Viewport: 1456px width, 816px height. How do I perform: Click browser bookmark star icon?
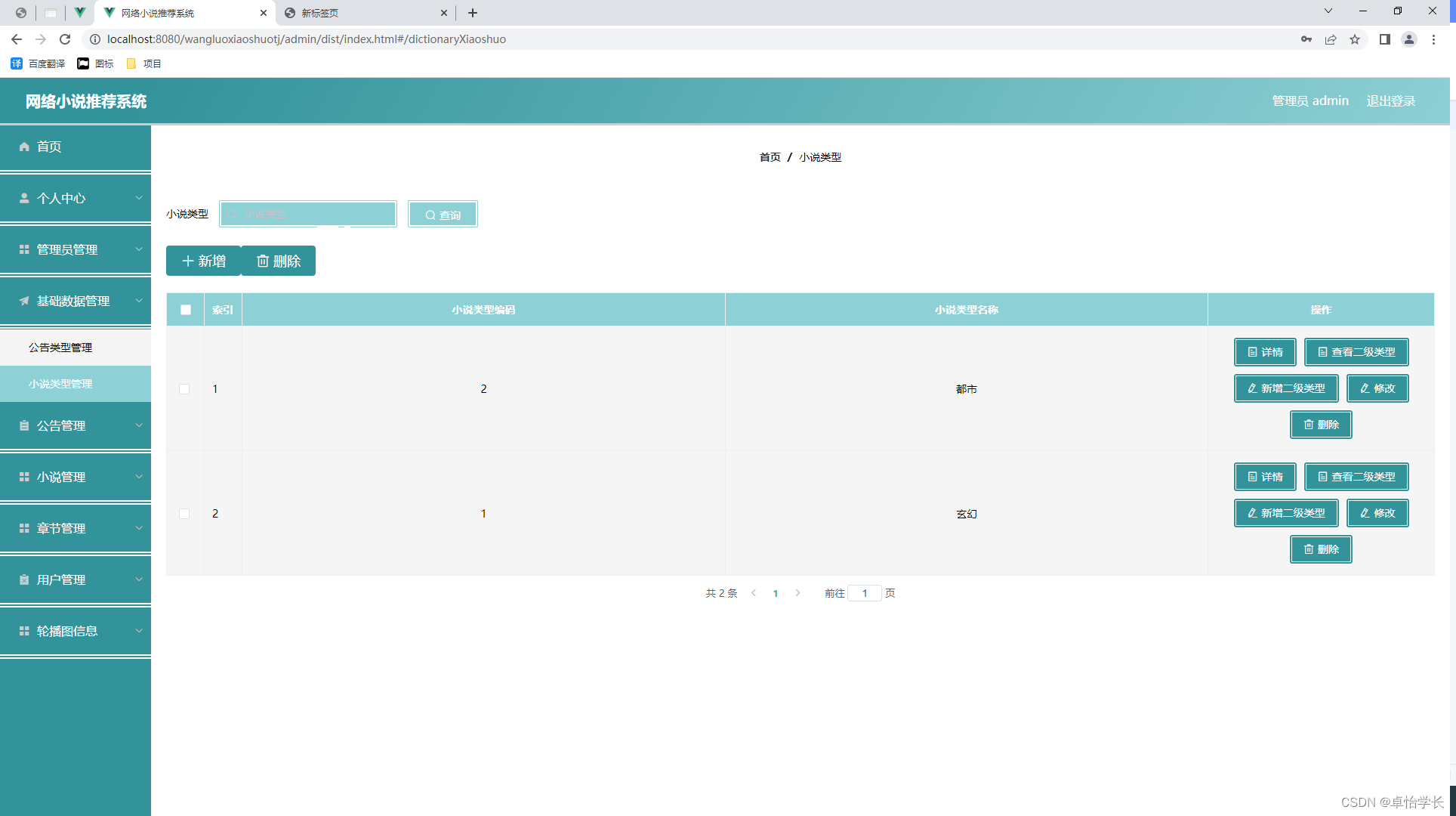click(x=1355, y=39)
